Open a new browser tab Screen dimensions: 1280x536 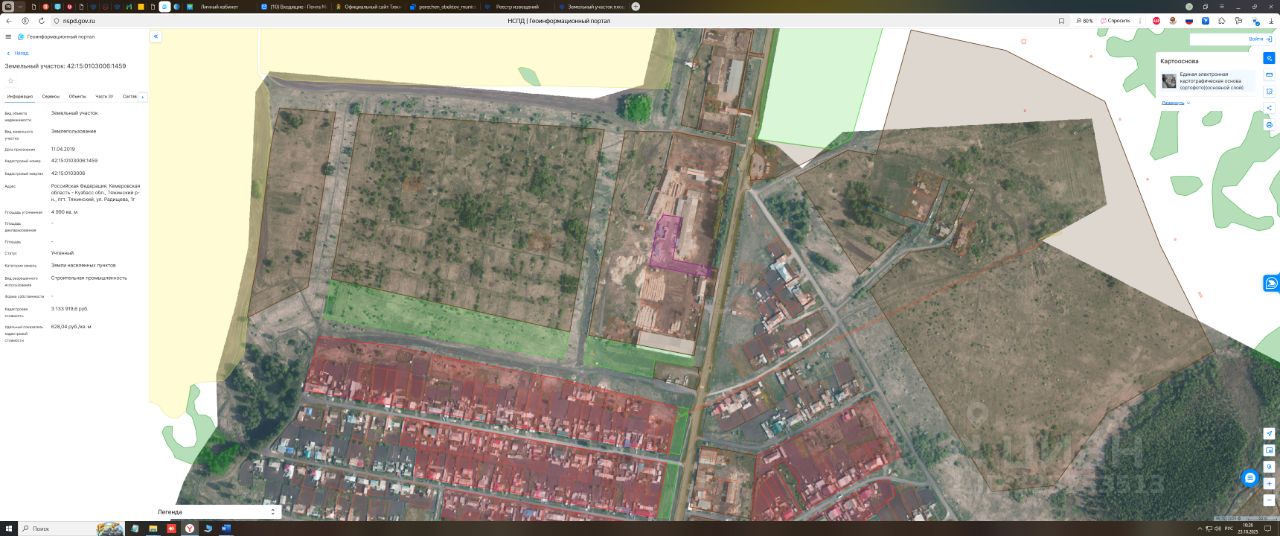(635, 6)
